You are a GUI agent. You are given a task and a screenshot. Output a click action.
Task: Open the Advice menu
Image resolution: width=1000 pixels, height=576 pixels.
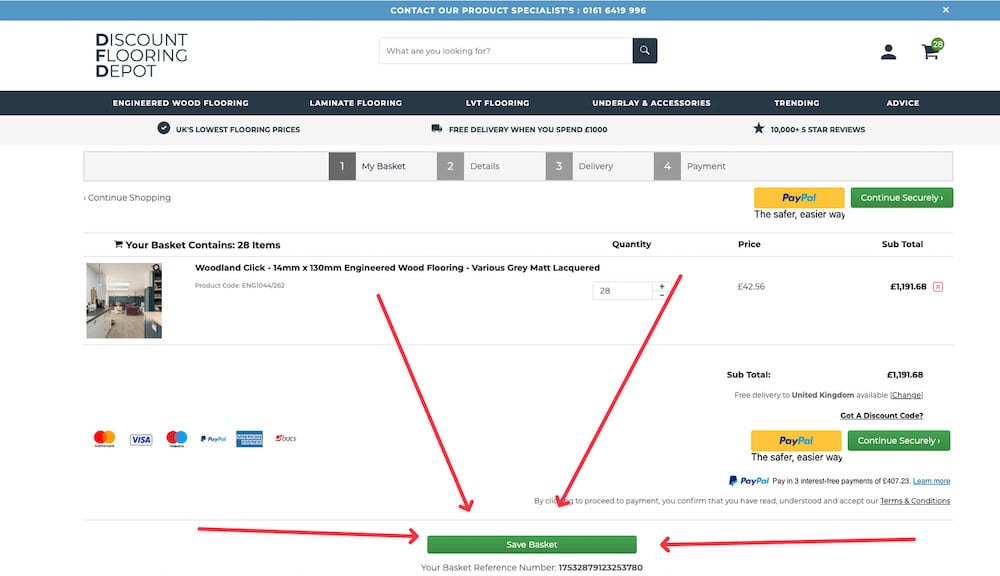(x=902, y=103)
